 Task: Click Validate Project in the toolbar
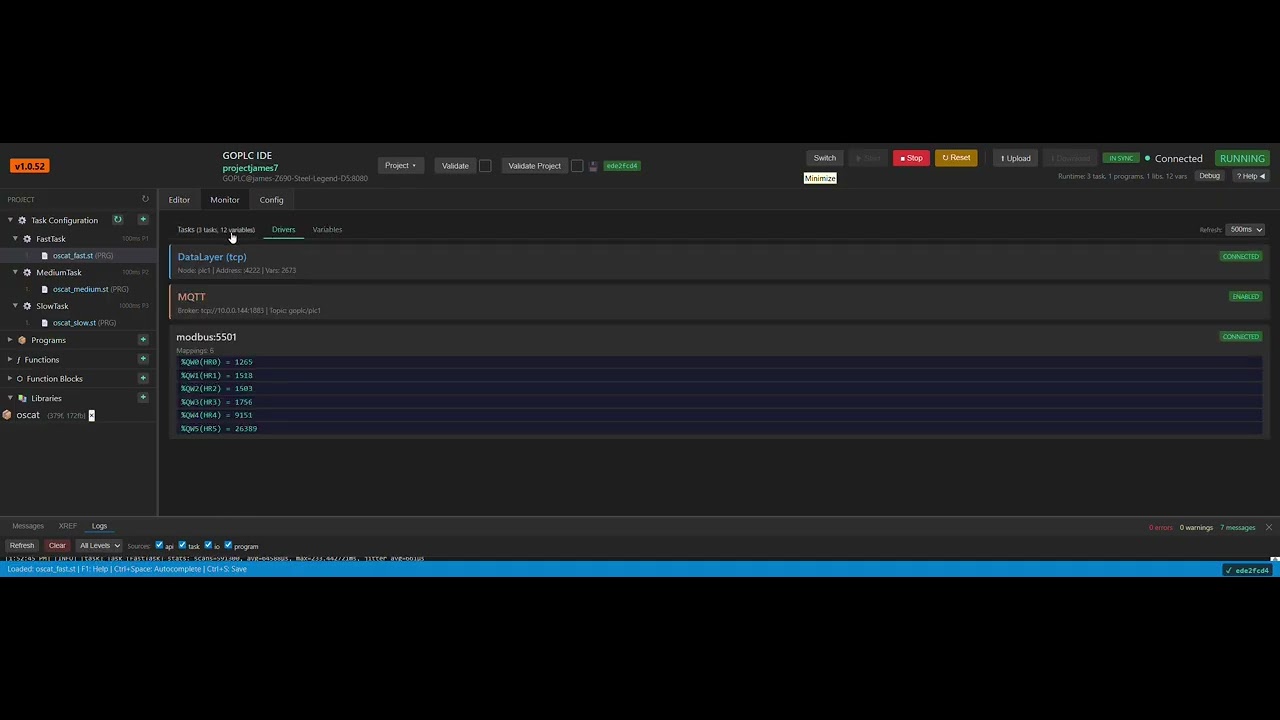534,165
